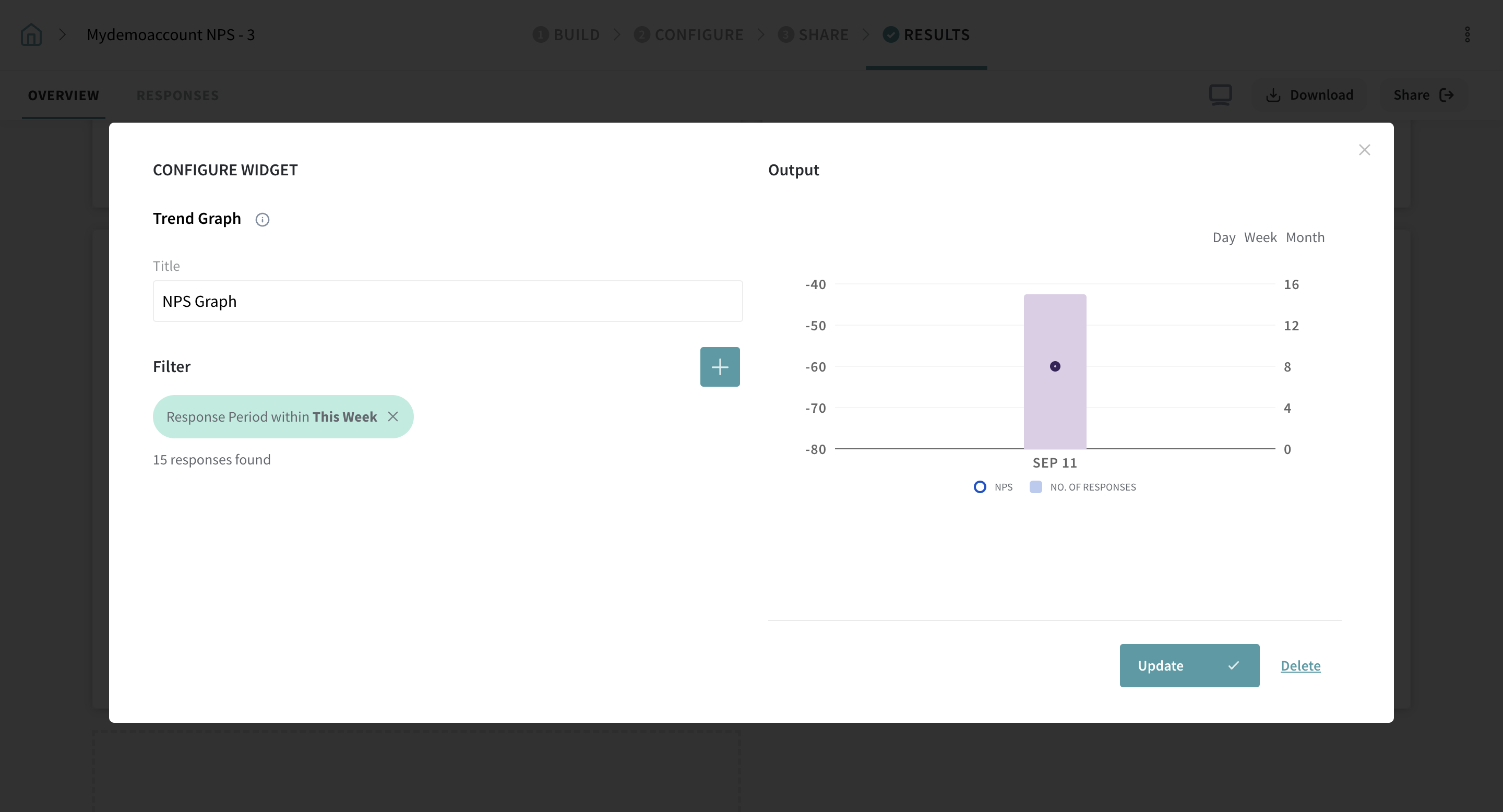This screenshot has height=812, width=1503.
Task: Click the home icon in breadcrumb
Action: pos(31,35)
